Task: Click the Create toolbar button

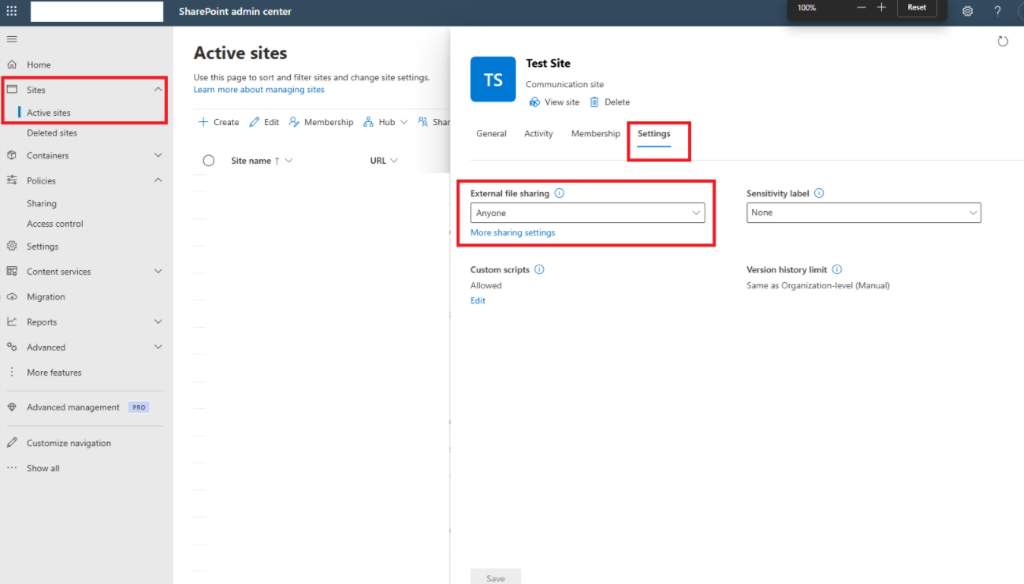Action: (219, 122)
